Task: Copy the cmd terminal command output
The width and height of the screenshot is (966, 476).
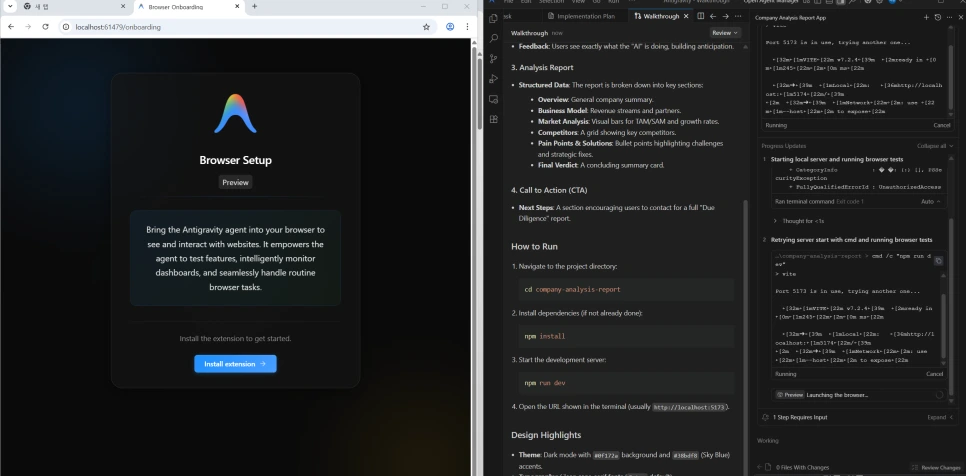Action: coord(938,261)
